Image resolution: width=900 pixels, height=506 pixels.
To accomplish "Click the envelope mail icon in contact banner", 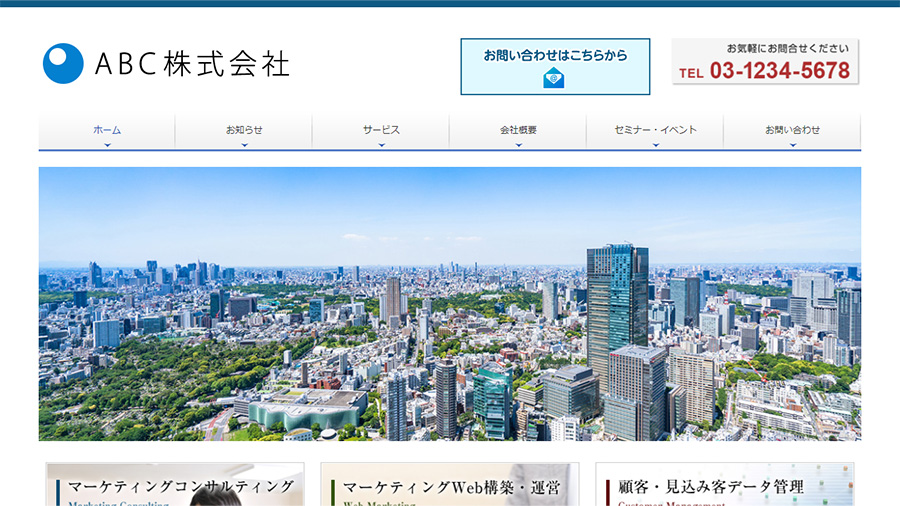I will 554,78.
